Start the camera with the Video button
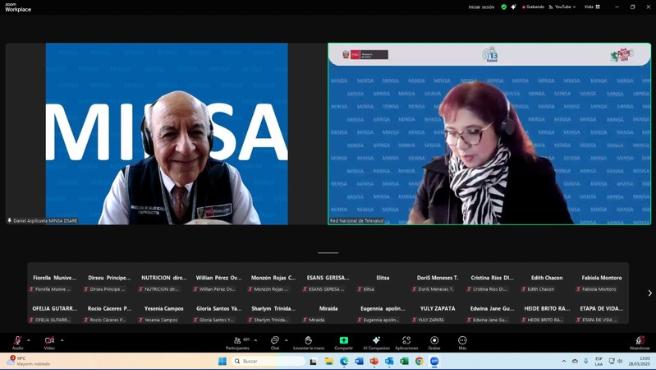Image resolution: width=656 pixels, height=370 pixels. 49,342
